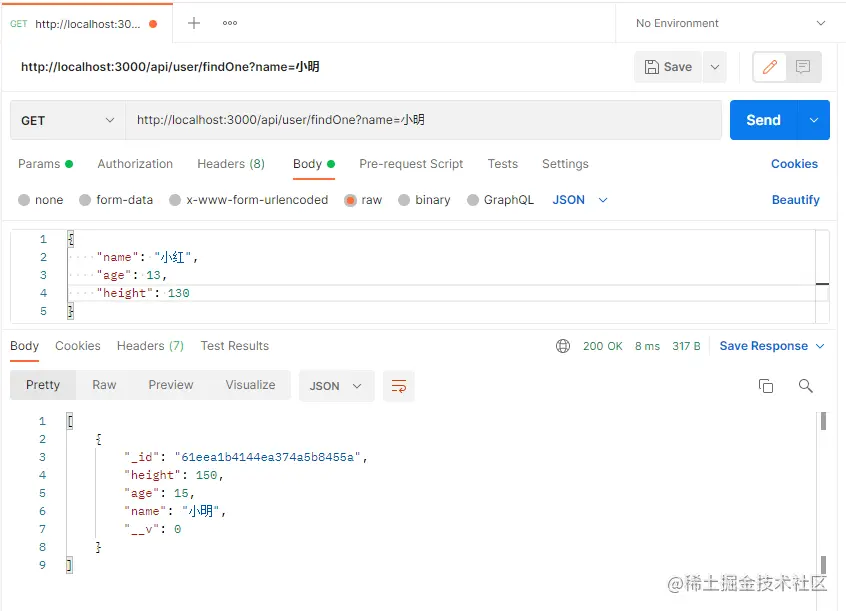The height and width of the screenshot is (611, 846).
Task: Open the tab options three-dots menu
Action: pyautogui.click(x=230, y=23)
